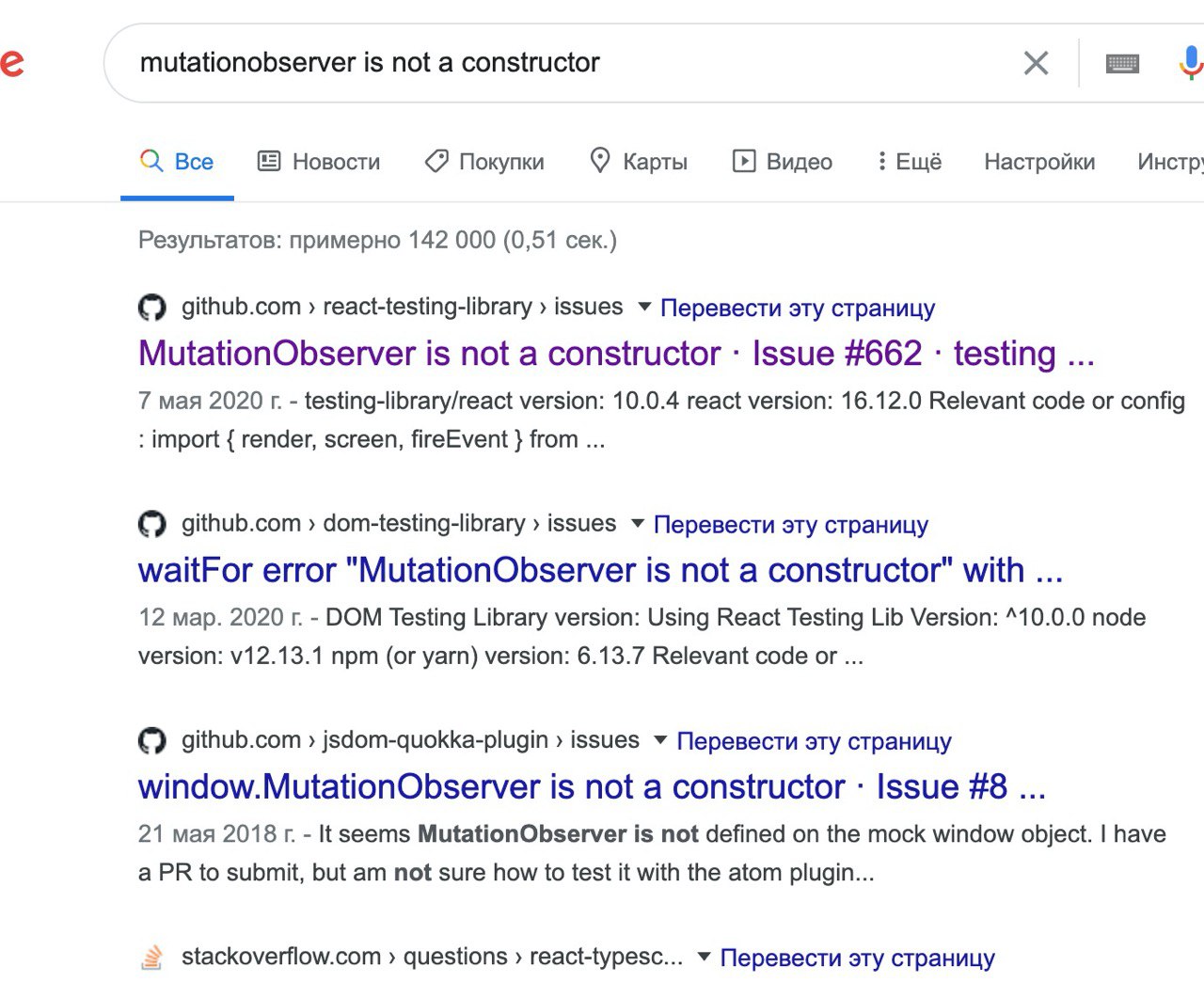
Task: Open the waitFor error MutationObserver result
Action: tap(600, 570)
